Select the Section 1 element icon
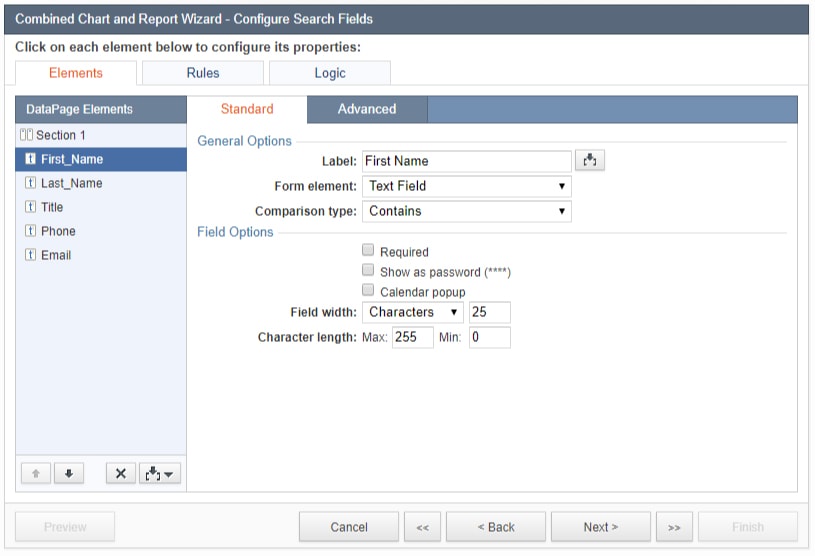815x556 pixels. pyautogui.click(x=27, y=135)
